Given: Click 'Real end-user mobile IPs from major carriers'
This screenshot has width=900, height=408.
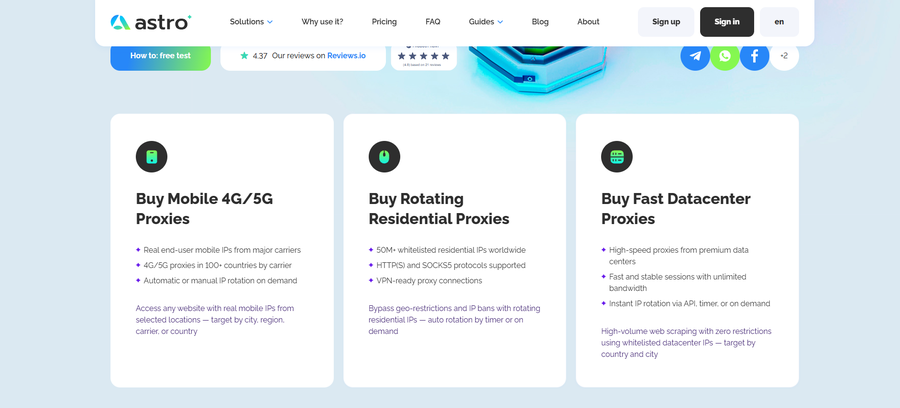Looking at the screenshot, I should click(222, 250).
